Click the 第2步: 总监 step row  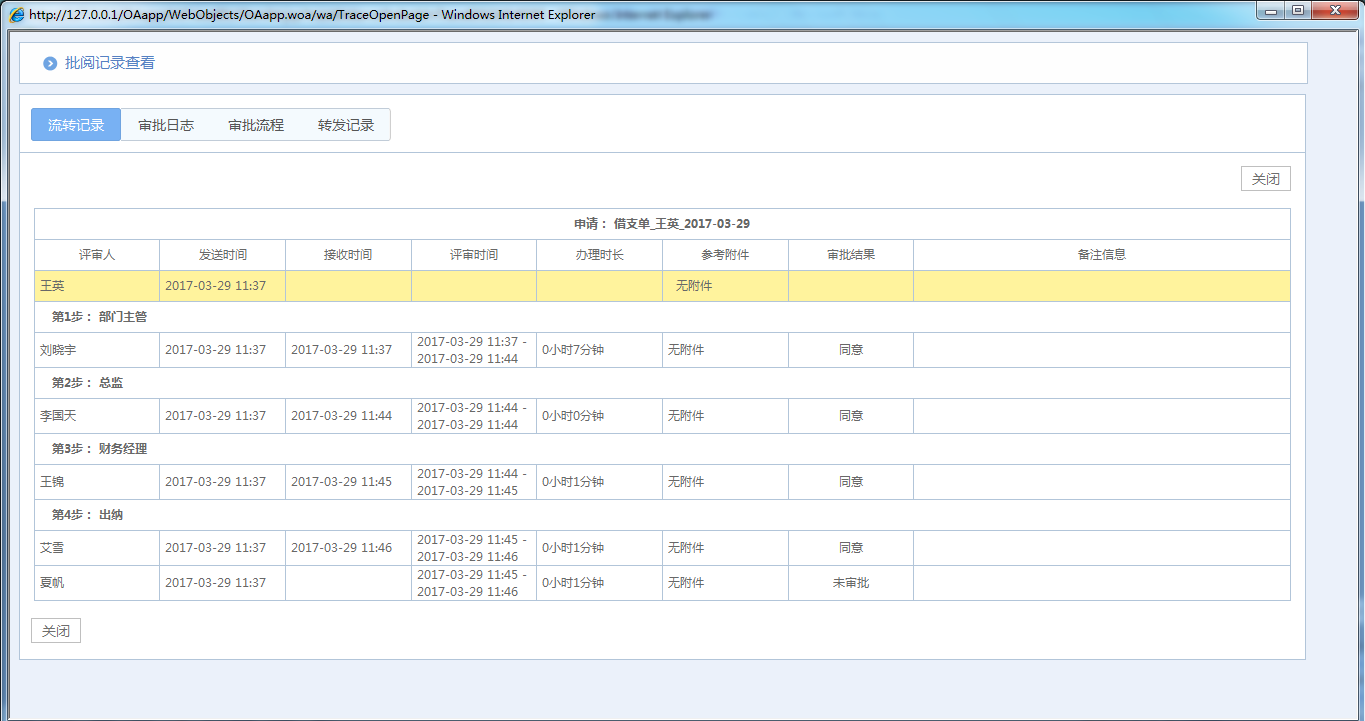[88, 383]
